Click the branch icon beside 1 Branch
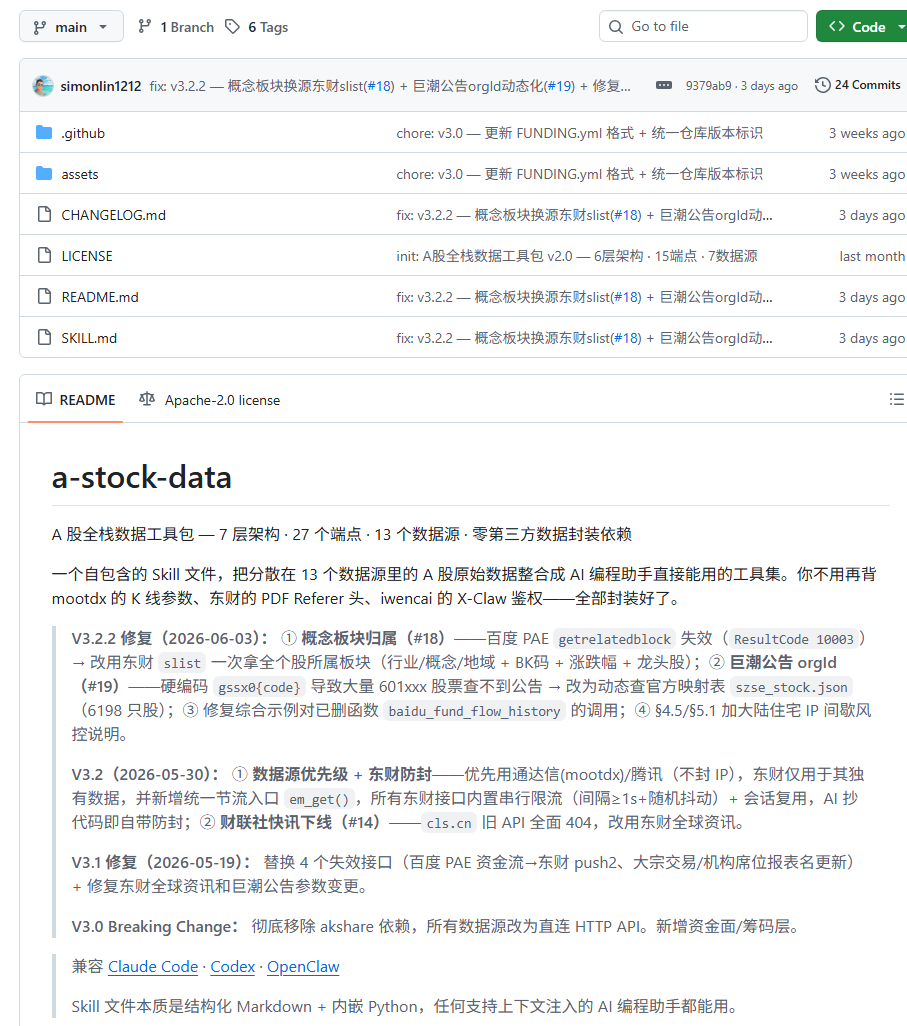 (145, 27)
